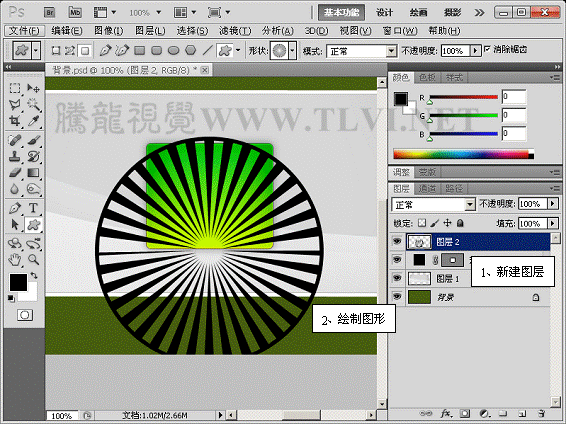Select the Type tool

click(33, 208)
